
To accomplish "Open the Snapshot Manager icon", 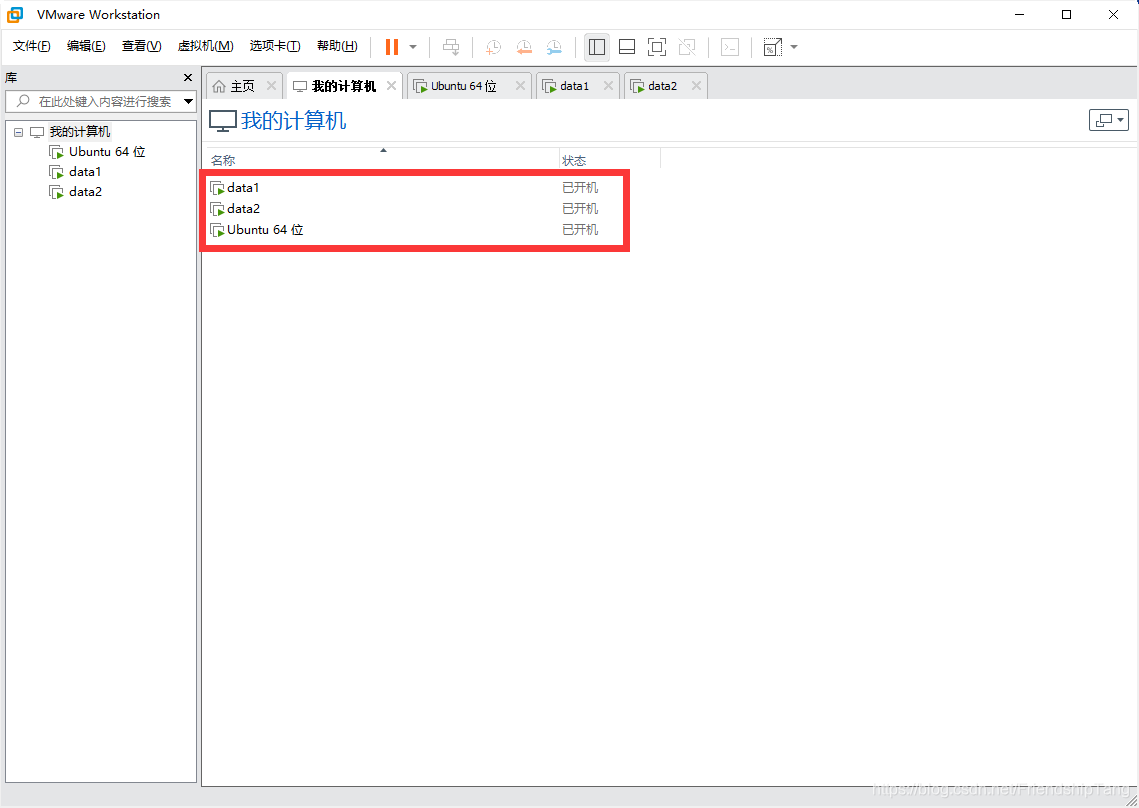I will click(x=554, y=47).
